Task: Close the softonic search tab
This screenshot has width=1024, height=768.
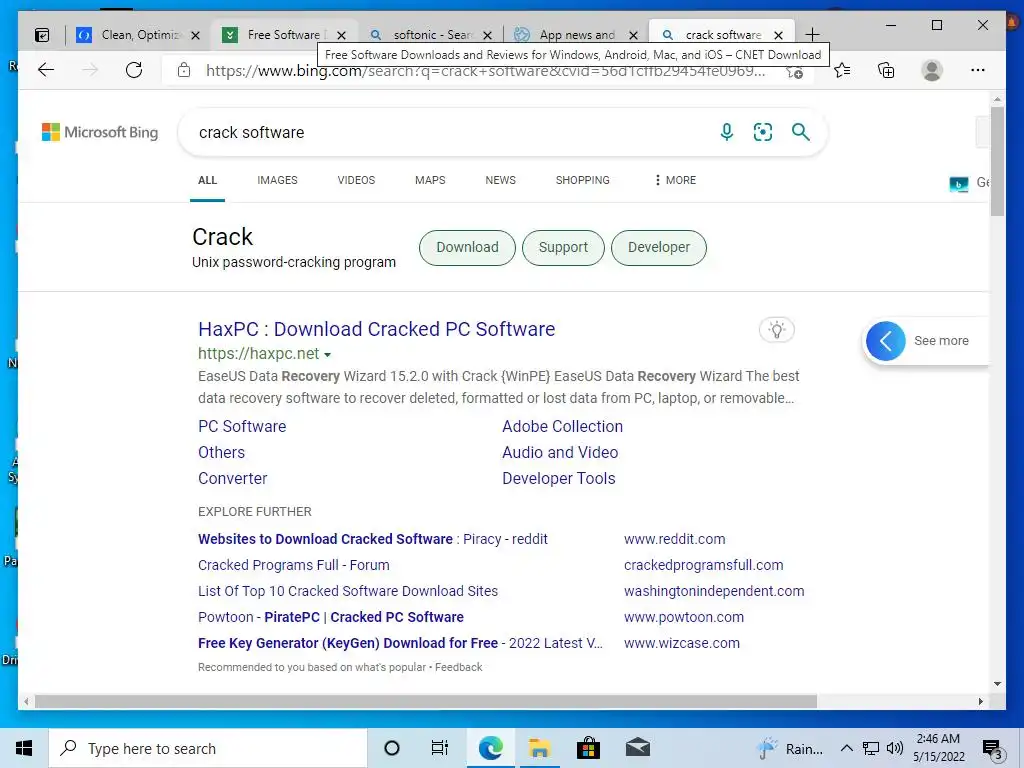Action: [x=487, y=35]
